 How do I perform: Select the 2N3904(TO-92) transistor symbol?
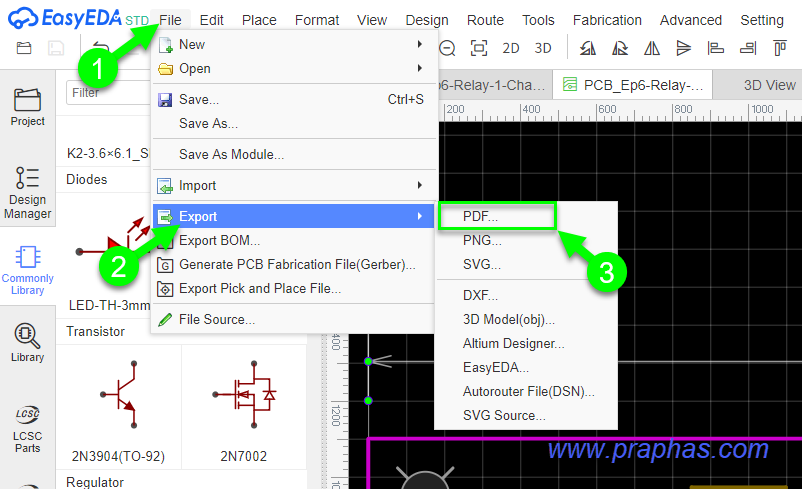(x=118, y=408)
